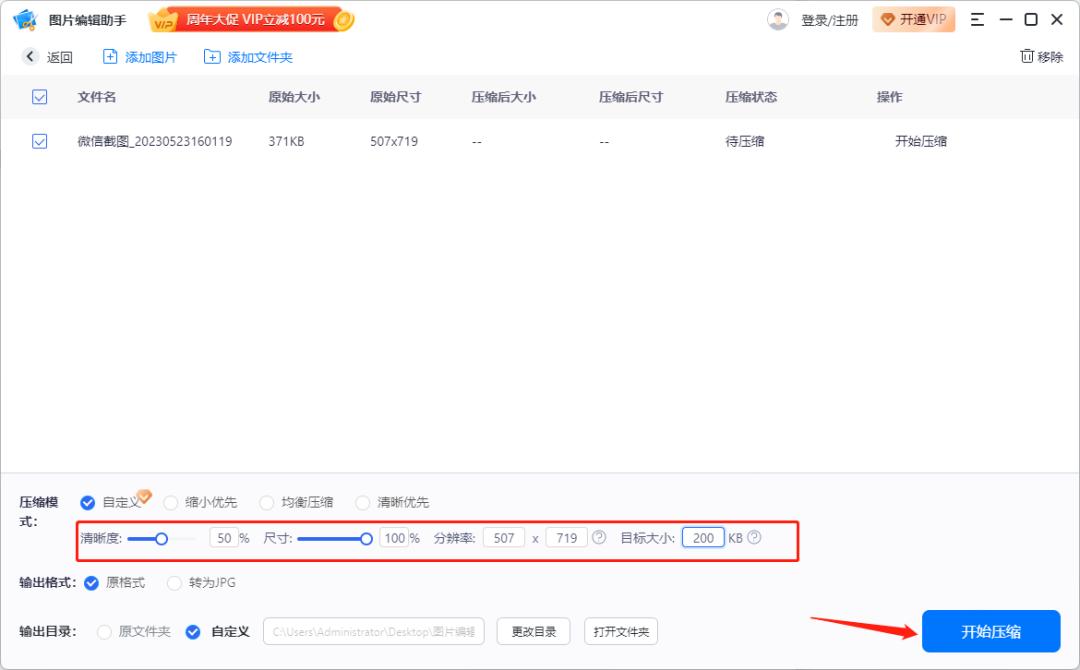Click the 添加文件夹 add folder icon
Image resolution: width=1080 pixels, height=670 pixels.
[211, 57]
